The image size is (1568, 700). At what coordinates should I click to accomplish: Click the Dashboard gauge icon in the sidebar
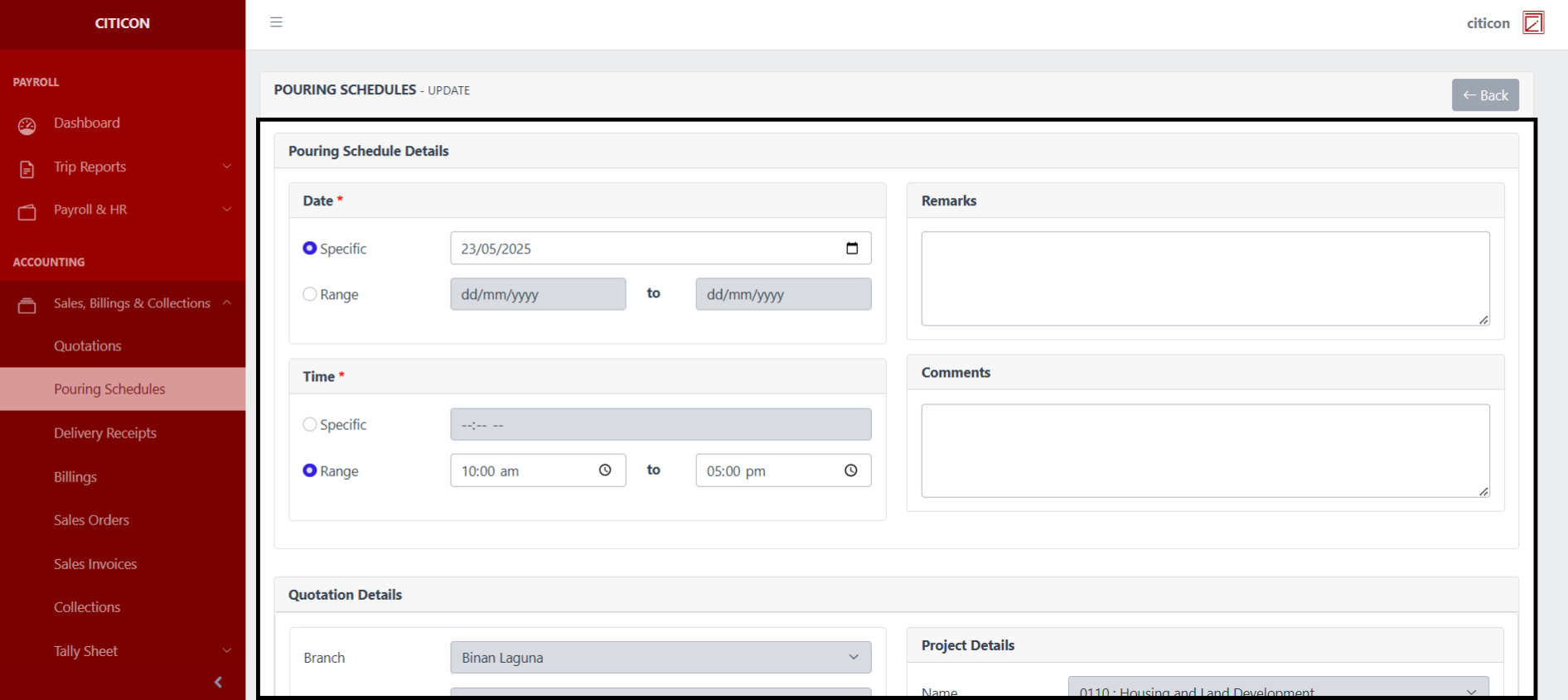click(x=27, y=125)
